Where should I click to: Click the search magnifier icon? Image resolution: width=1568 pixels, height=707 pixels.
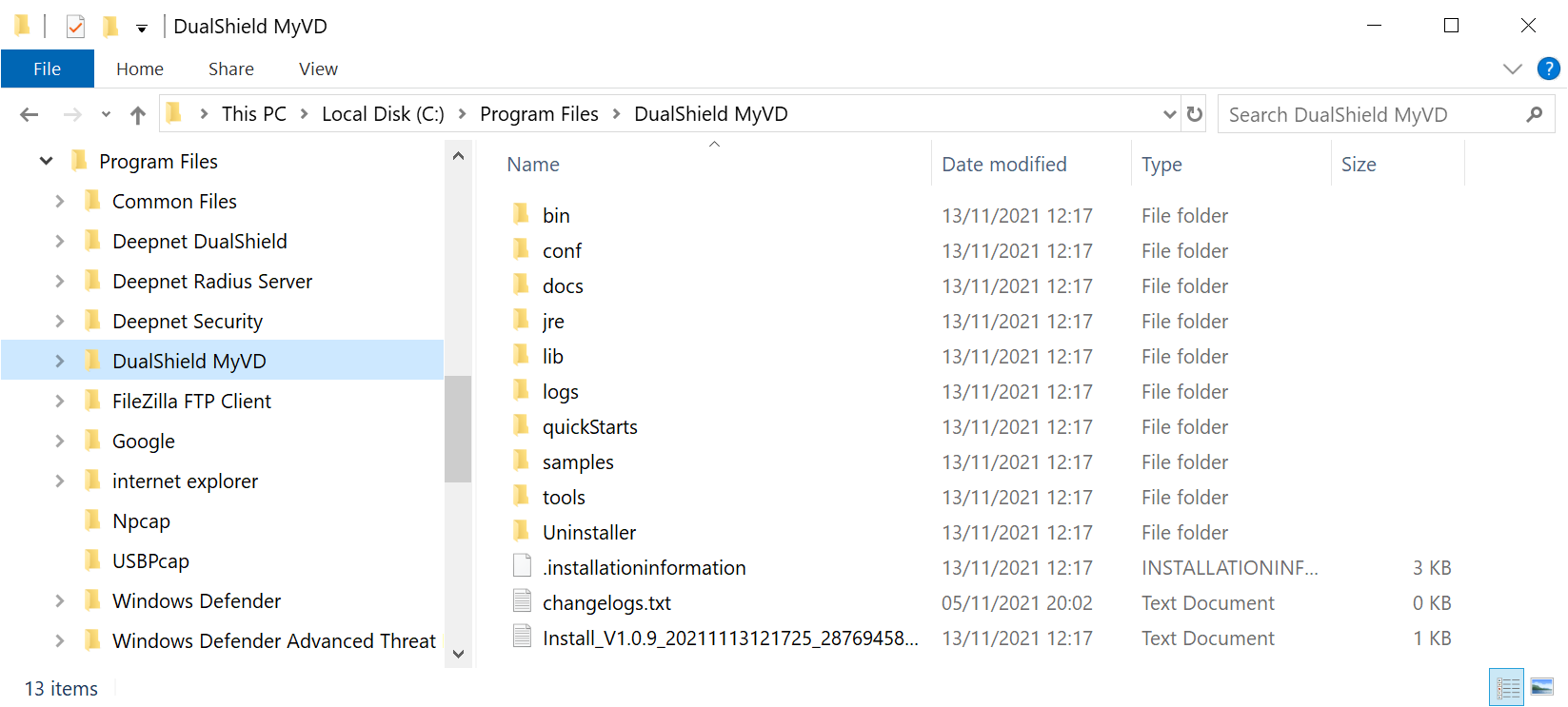[x=1534, y=114]
